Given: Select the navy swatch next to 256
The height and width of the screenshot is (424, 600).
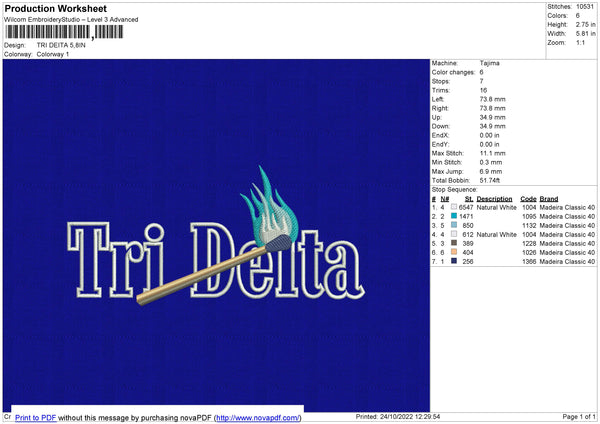Looking at the screenshot, I should point(454,261).
